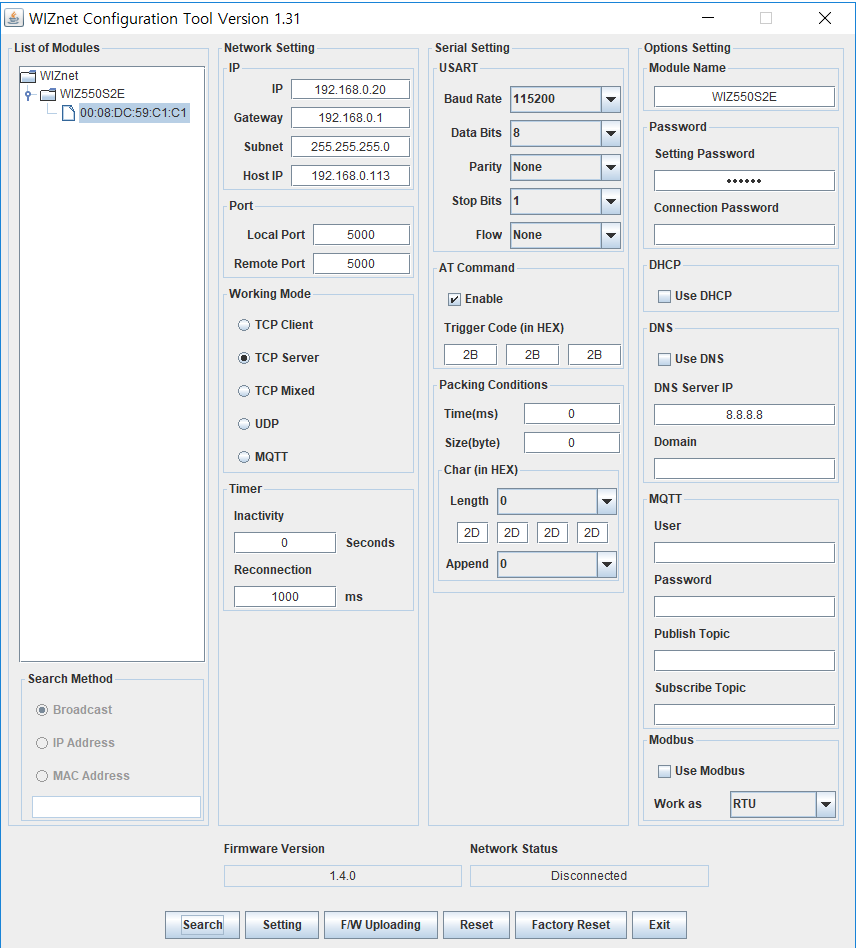Click the WIZ550S2E folder icon in tree
856x948 pixels.
48,94
